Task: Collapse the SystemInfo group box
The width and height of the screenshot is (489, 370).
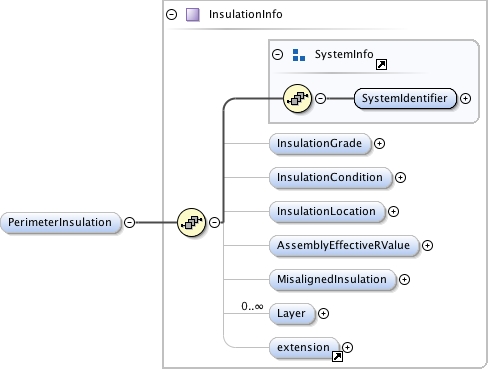Action: (277, 54)
